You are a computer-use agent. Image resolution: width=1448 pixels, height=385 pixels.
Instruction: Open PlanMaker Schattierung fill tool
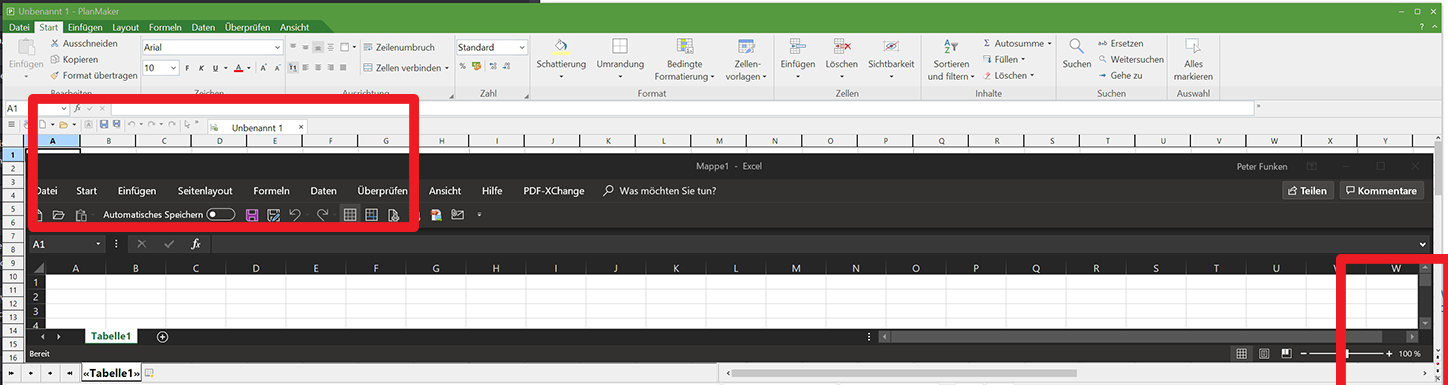pos(560,58)
